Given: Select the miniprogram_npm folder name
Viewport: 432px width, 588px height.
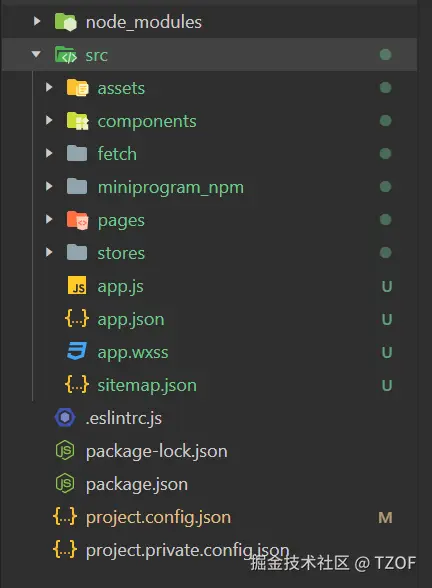Looking at the screenshot, I should pyautogui.click(x=171, y=187).
